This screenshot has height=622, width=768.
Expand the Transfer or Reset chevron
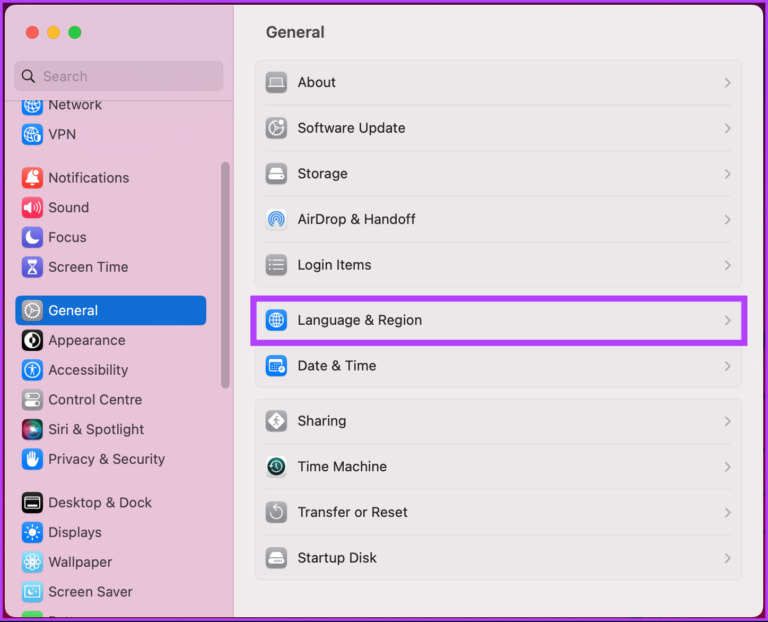(727, 512)
